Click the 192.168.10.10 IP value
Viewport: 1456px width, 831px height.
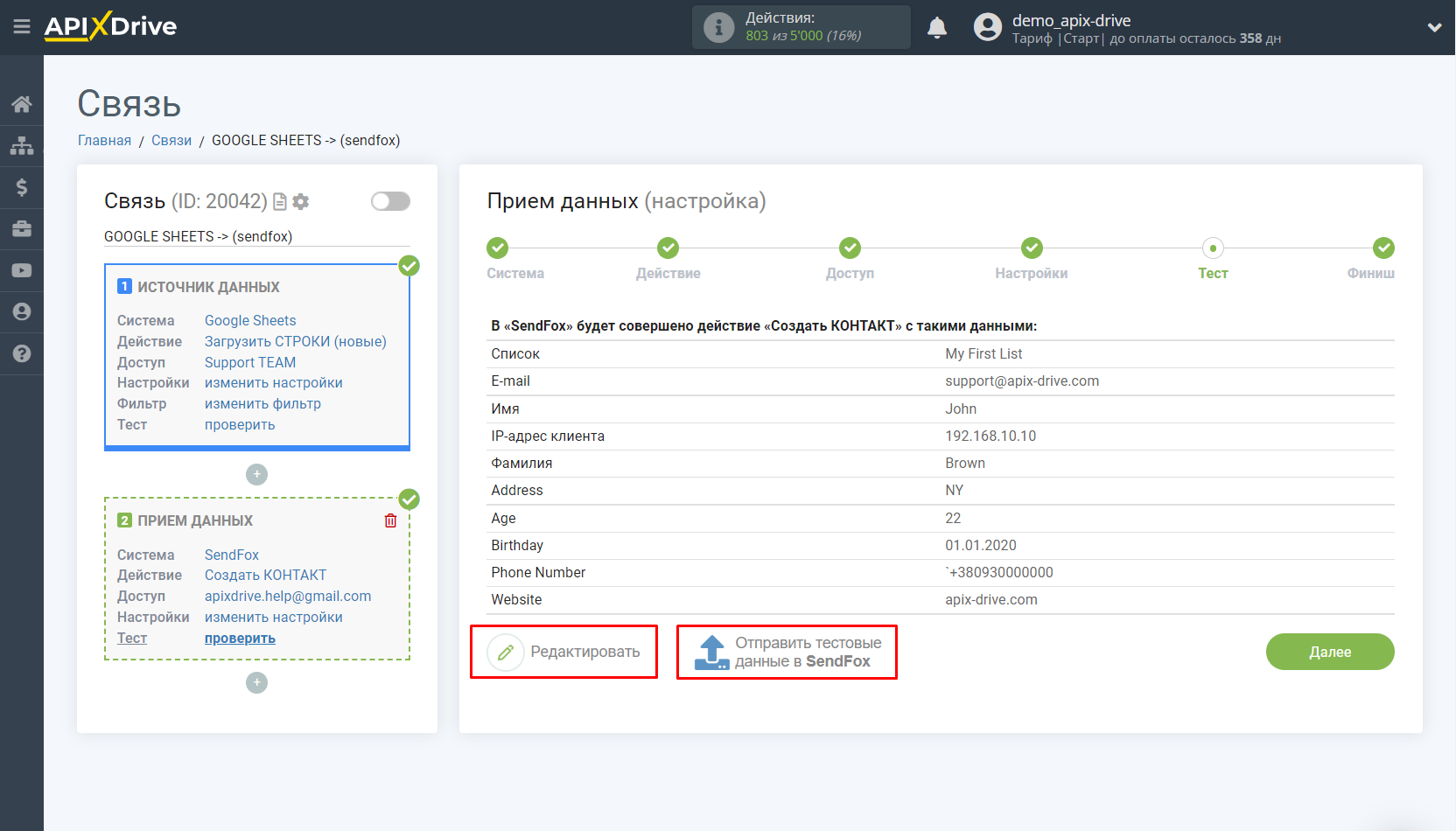990,436
